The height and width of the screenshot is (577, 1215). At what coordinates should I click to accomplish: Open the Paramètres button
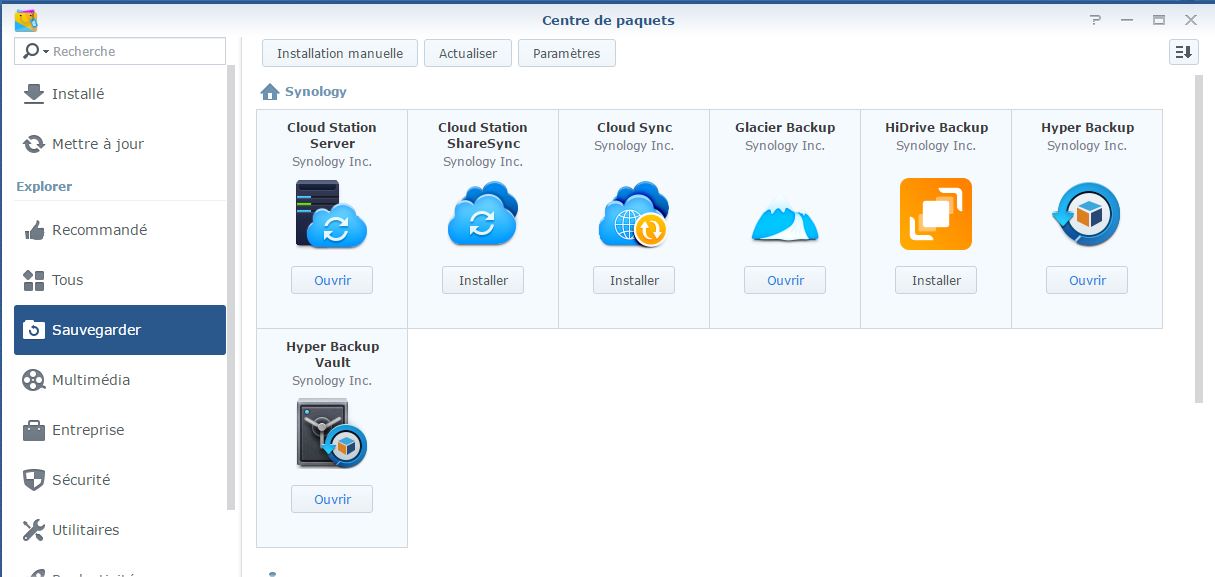click(x=566, y=53)
